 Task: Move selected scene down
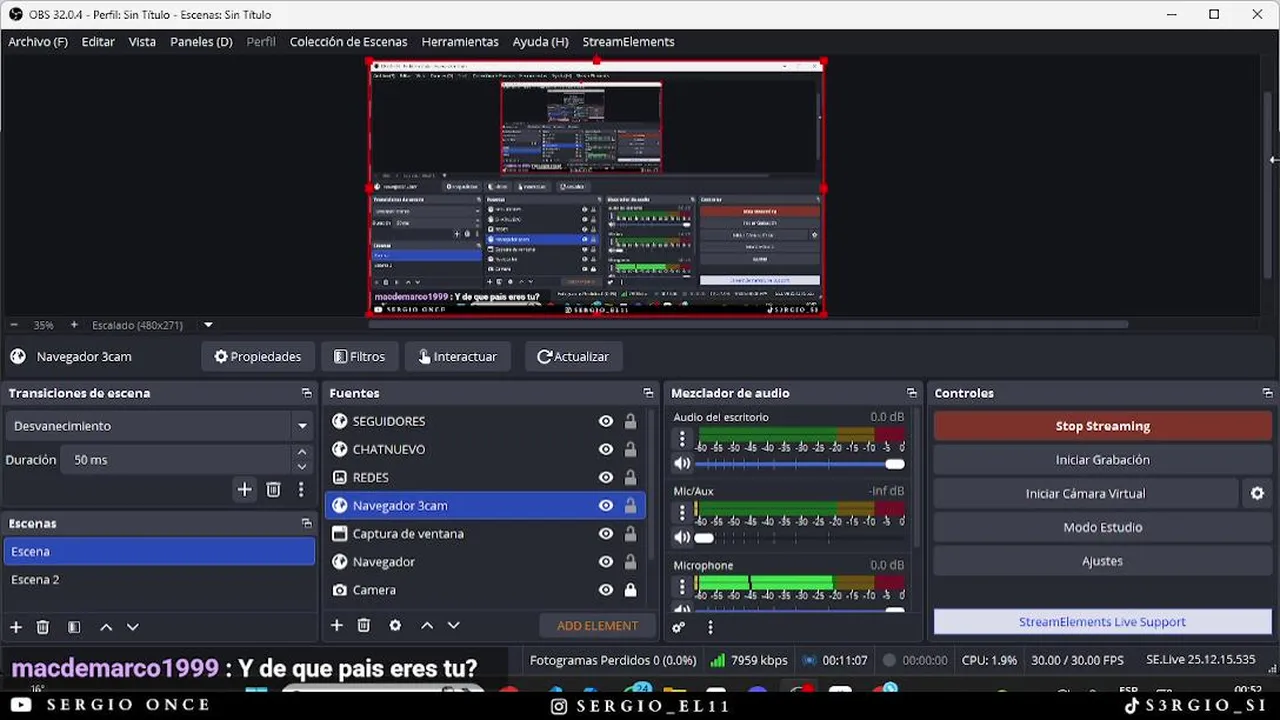132,627
